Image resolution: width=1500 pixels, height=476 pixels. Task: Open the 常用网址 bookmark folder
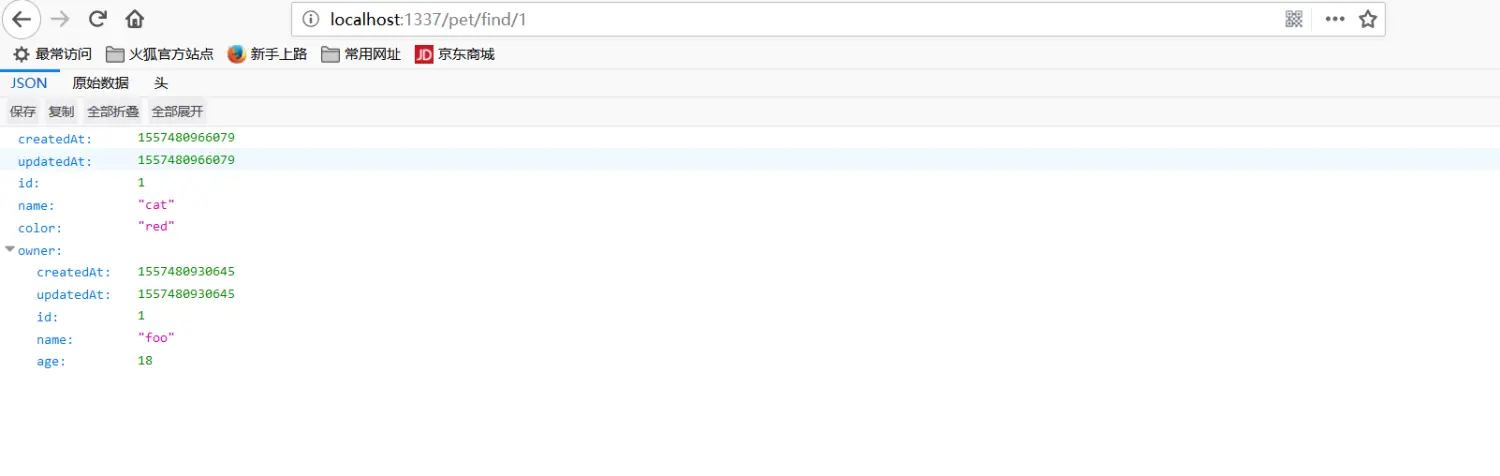coord(361,54)
